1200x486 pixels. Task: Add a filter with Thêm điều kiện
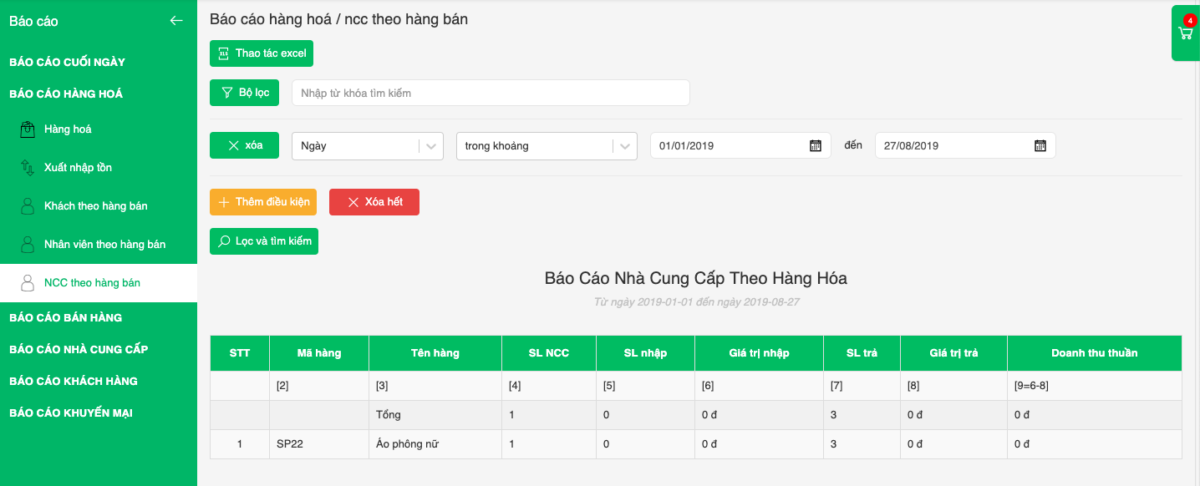264,202
